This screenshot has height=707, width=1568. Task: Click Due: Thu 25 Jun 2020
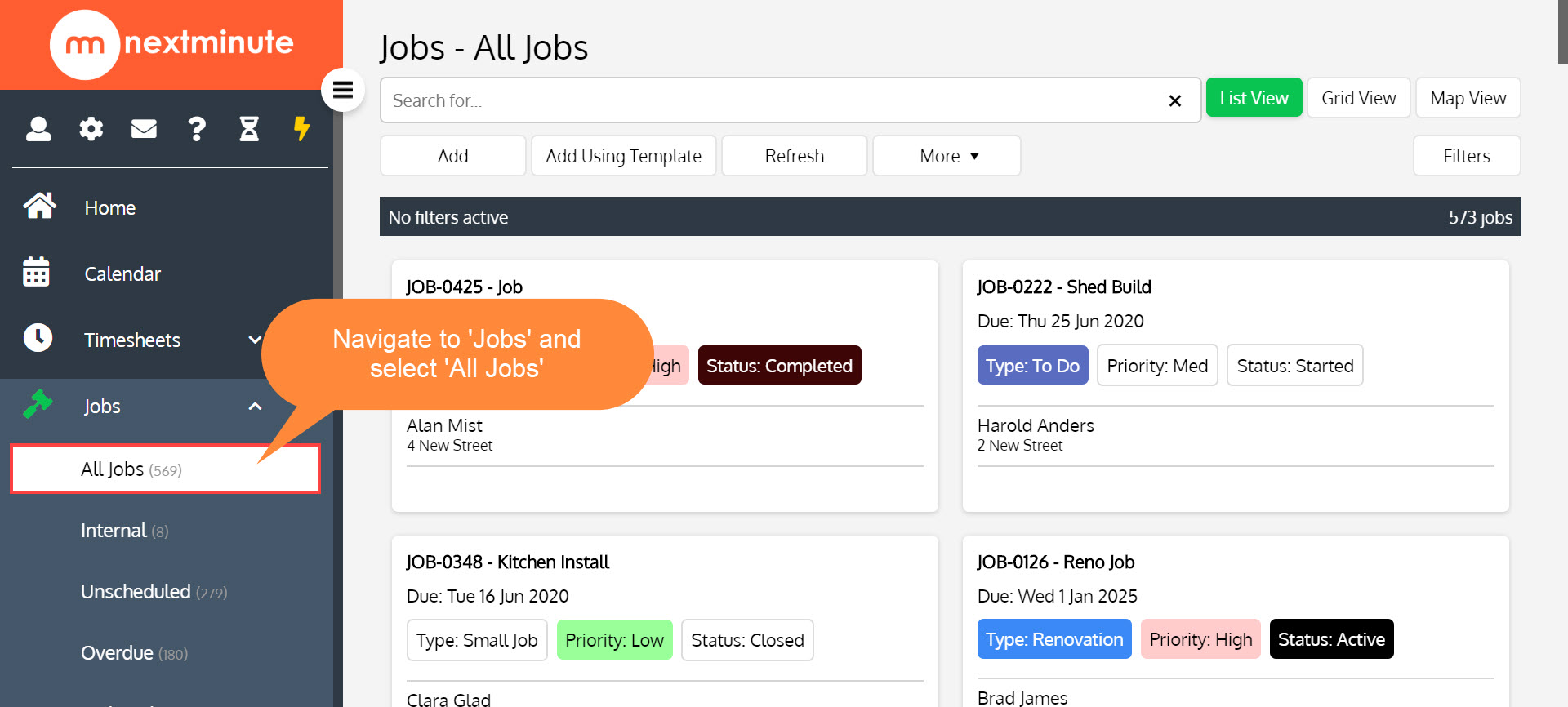click(1061, 322)
